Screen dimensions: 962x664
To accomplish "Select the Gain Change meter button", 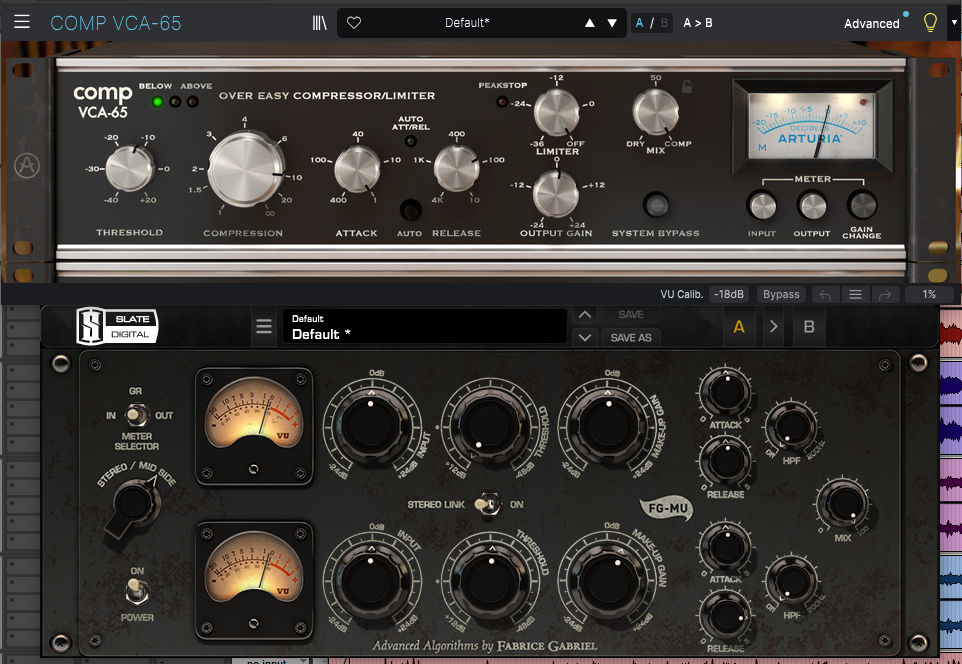I will coord(862,206).
